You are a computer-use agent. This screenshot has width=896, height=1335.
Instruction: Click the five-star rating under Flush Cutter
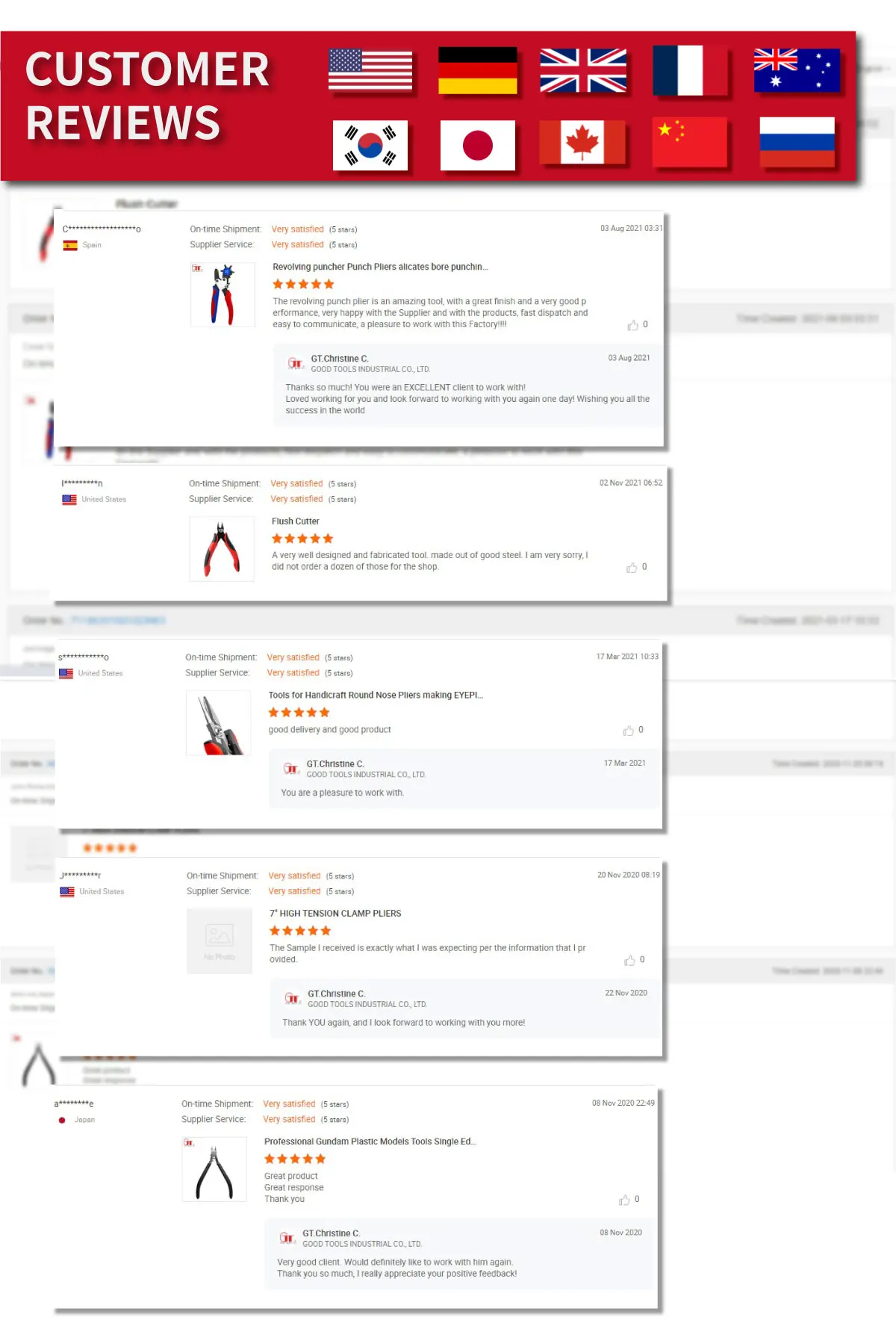pos(302,539)
